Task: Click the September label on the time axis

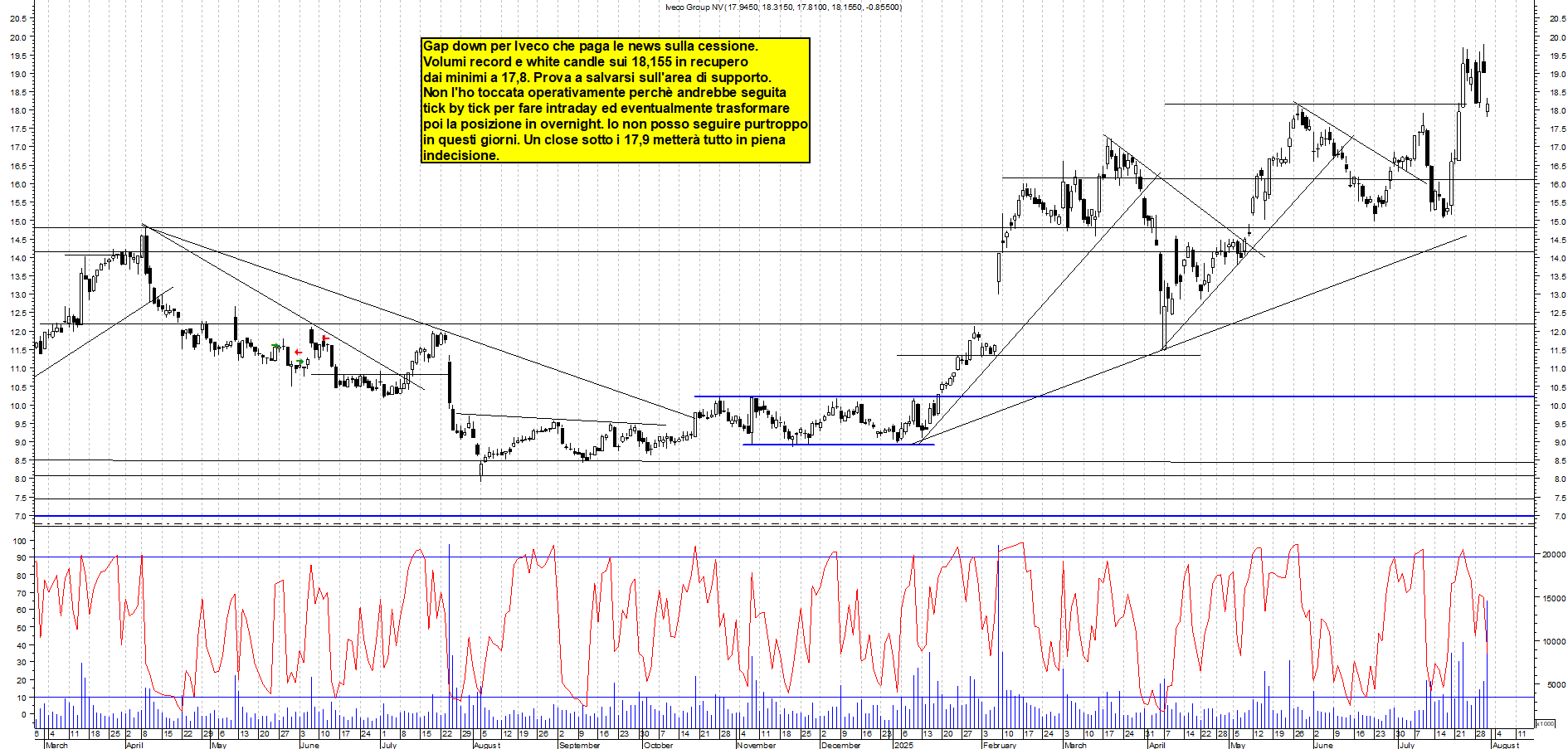Action: [x=579, y=745]
